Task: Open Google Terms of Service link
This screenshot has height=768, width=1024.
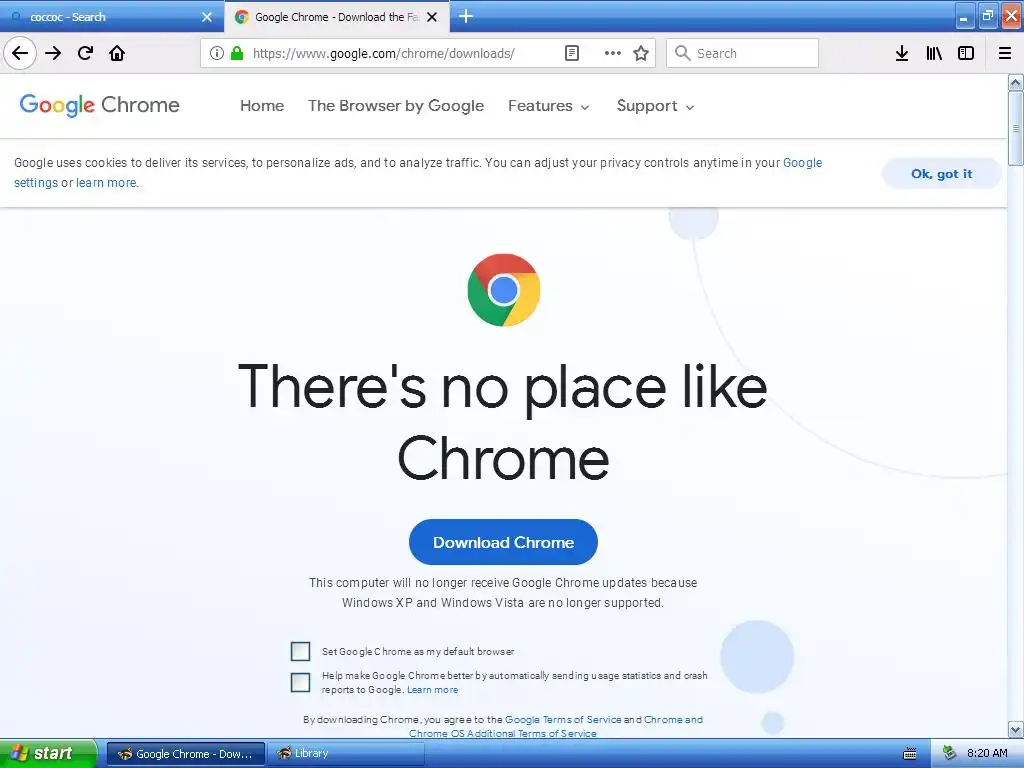Action: click(x=563, y=720)
